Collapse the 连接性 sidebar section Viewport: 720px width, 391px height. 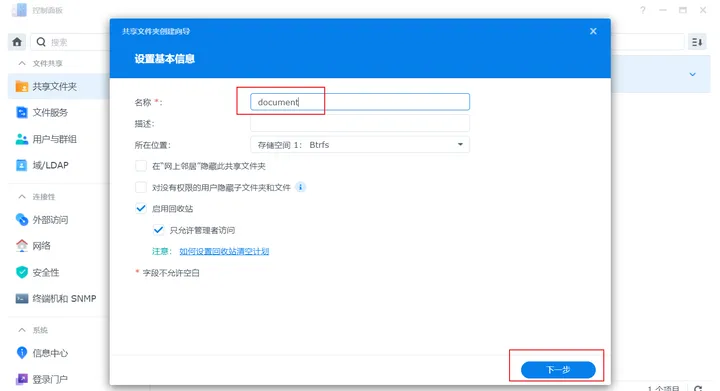(22, 196)
